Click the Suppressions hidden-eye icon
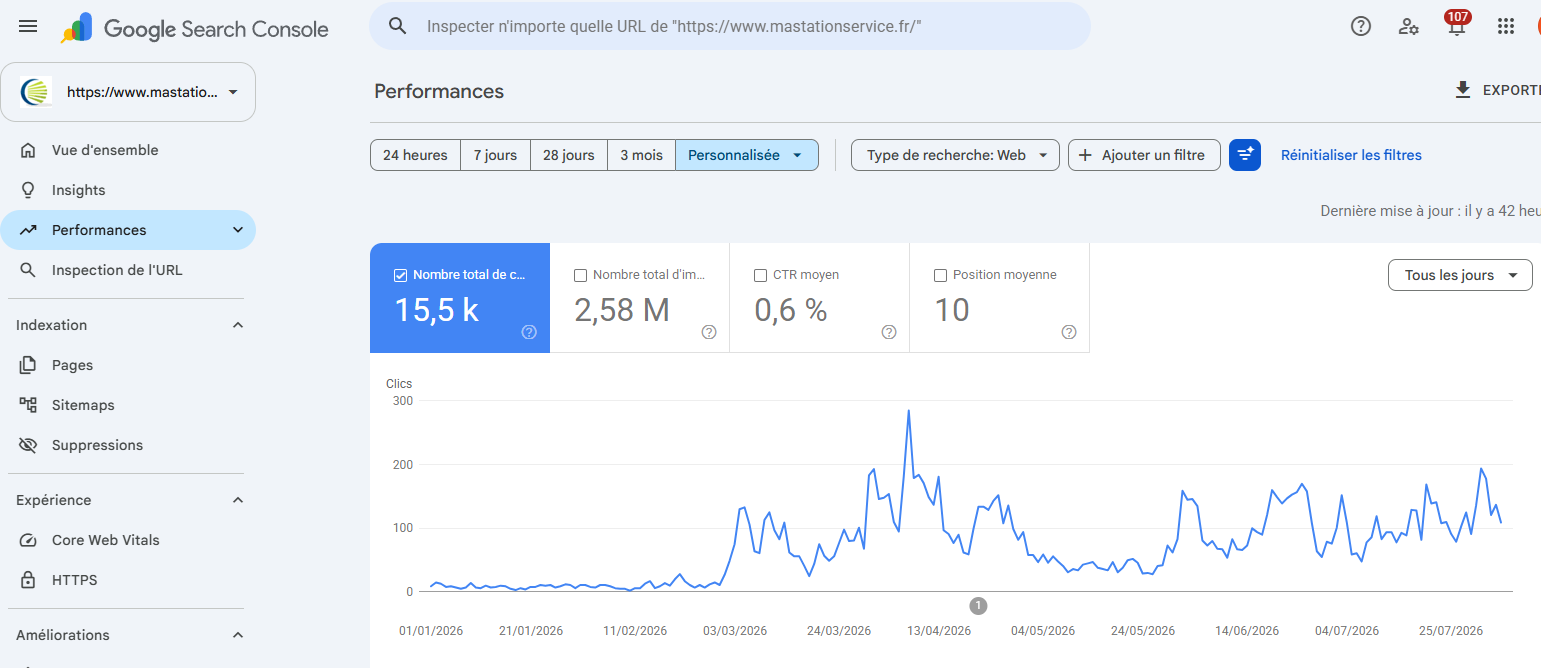 pyautogui.click(x=28, y=445)
